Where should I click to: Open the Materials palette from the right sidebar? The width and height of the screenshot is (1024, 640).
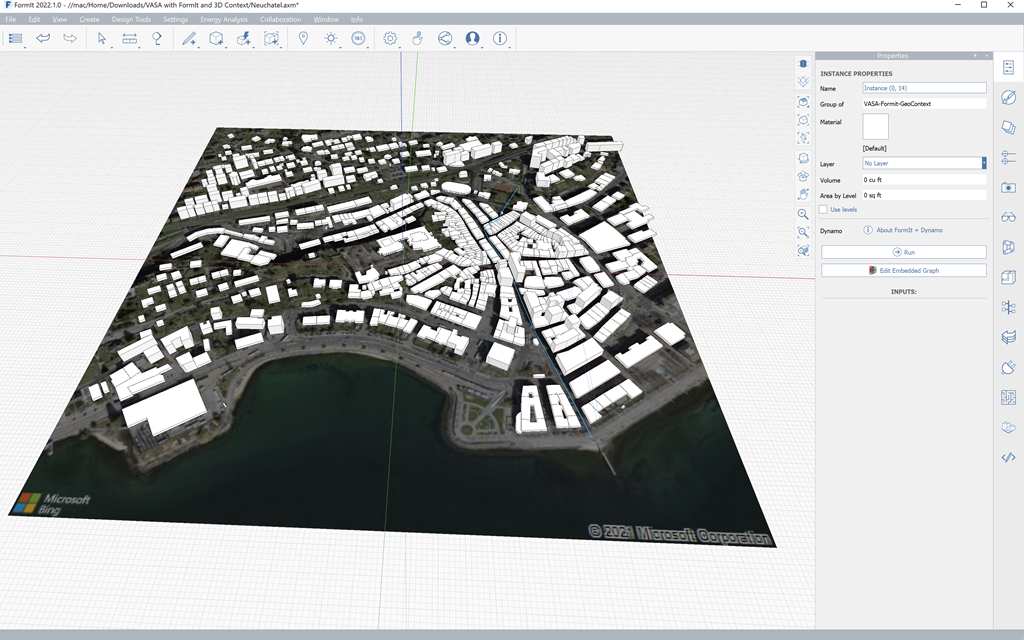[1008, 97]
